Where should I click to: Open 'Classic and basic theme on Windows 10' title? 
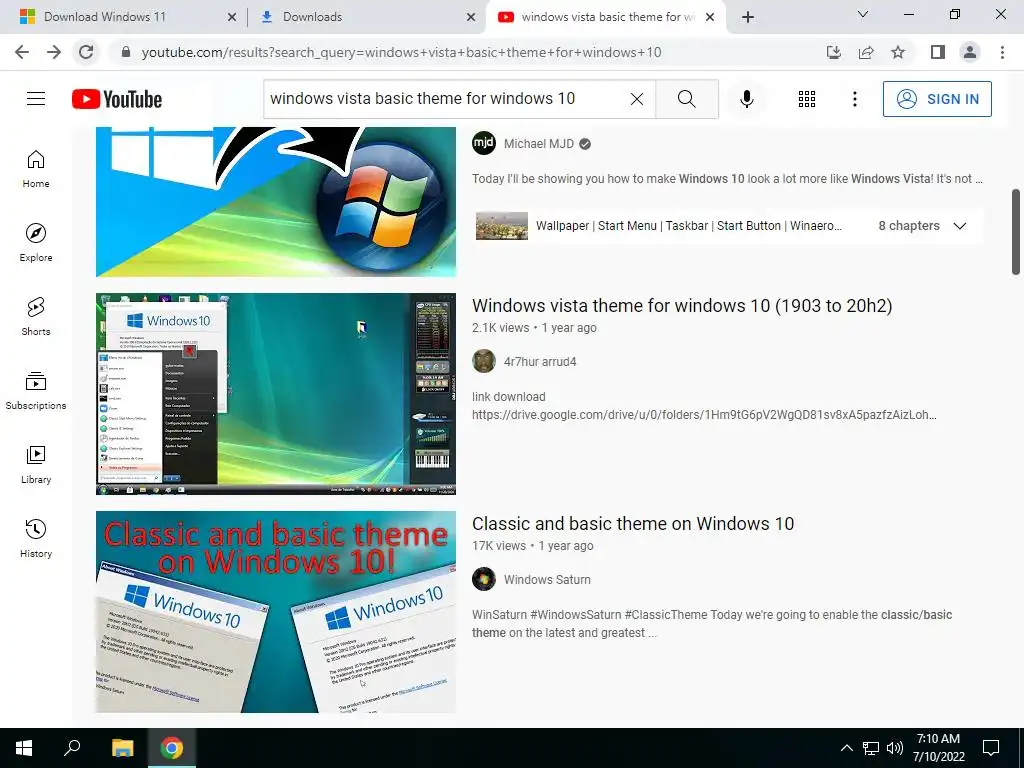point(633,524)
